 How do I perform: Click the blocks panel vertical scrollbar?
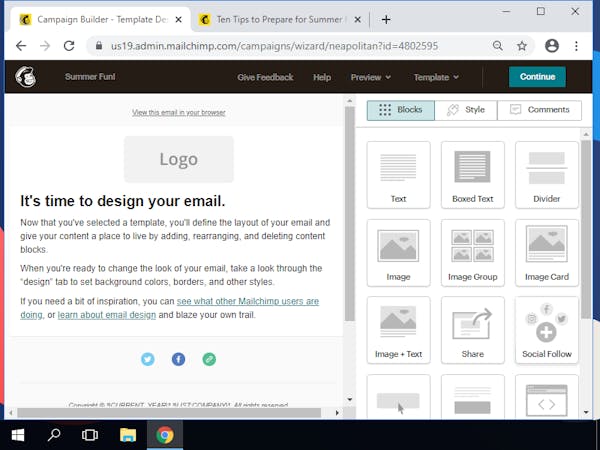(586, 230)
